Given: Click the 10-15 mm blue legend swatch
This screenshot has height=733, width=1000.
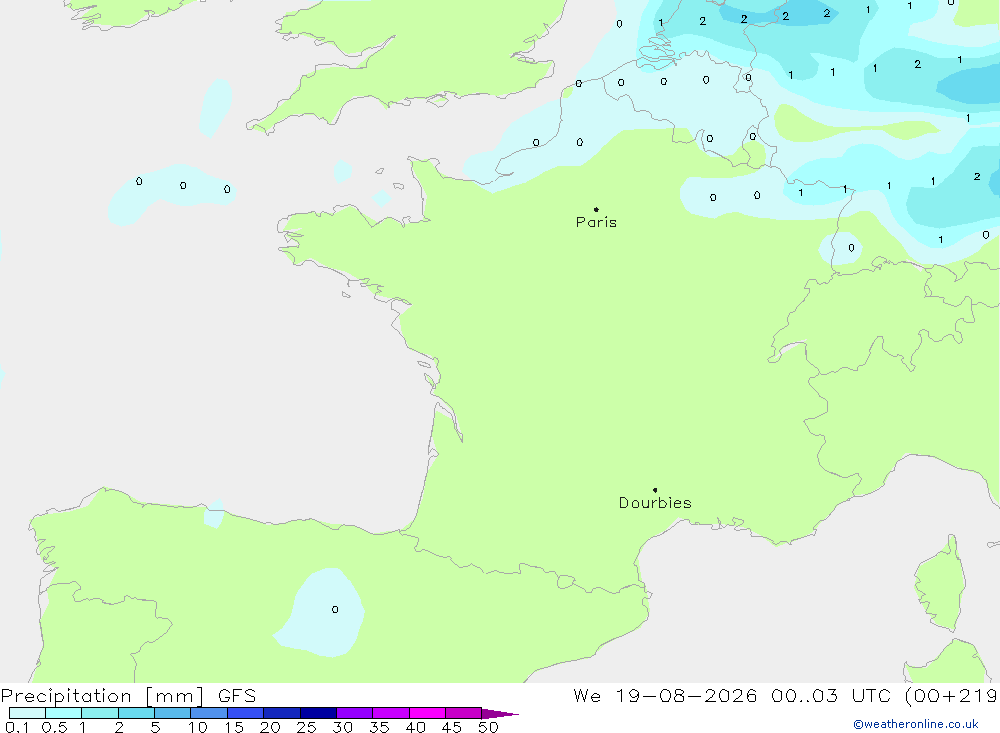Looking at the screenshot, I should [209, 713].
